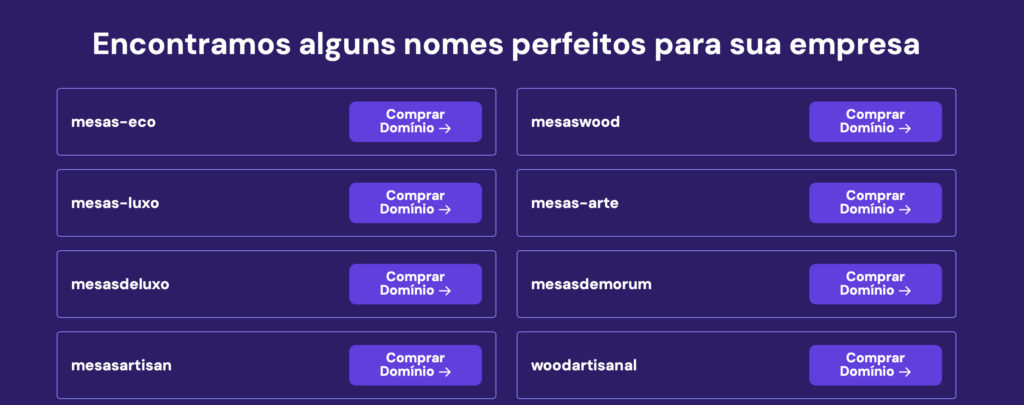Click the woodartisanal name label
The image size is (1024, 405).
(x=583, y=365)
